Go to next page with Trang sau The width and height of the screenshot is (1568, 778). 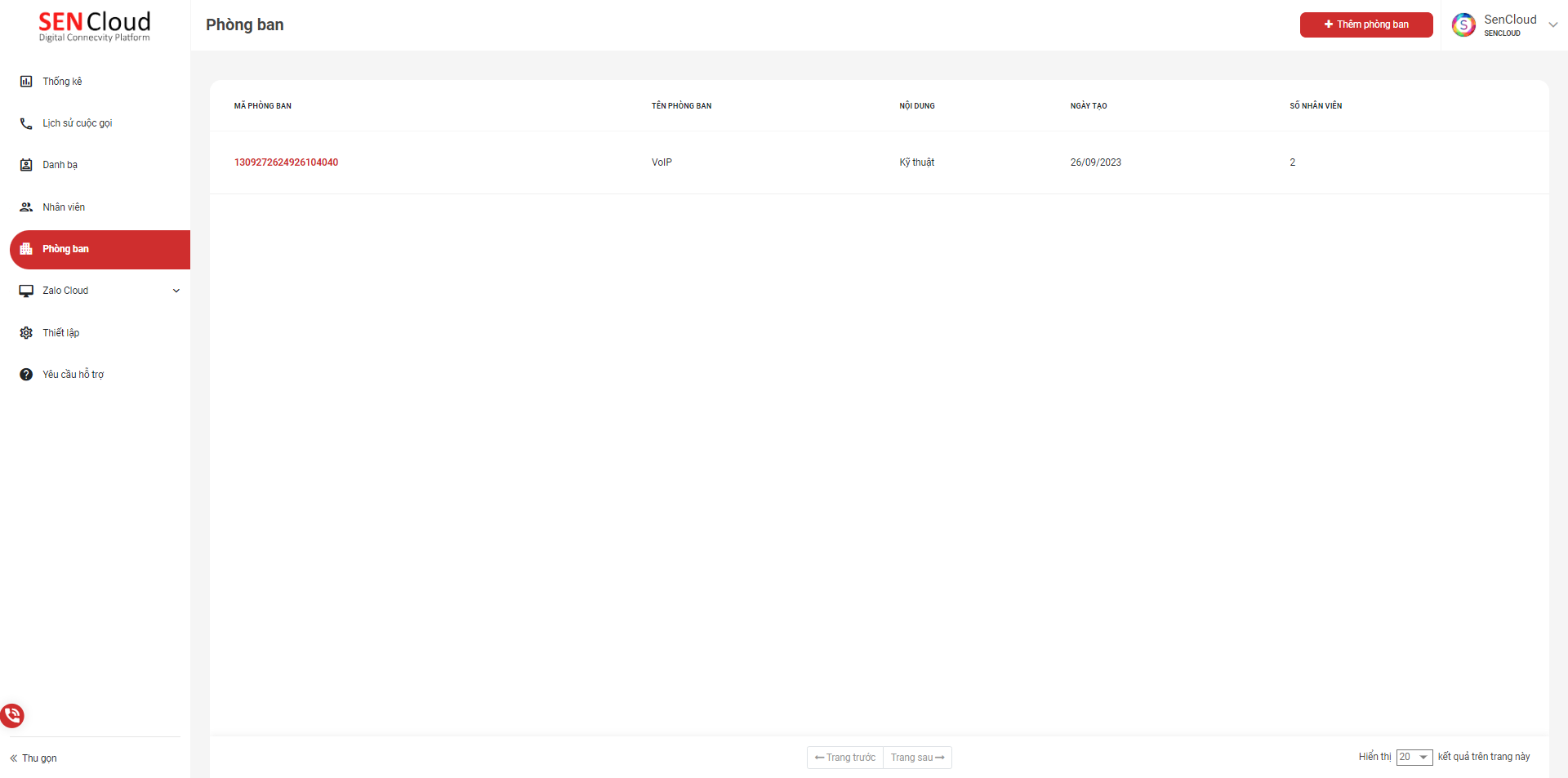tap(917, 758)
